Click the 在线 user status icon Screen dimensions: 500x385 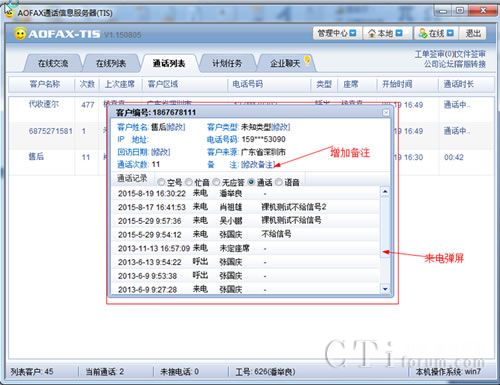tap(423, 33)
